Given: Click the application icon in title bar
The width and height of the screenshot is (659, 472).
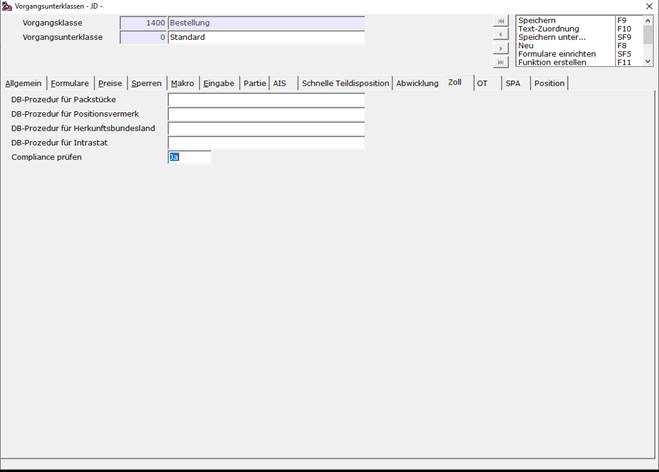Looking at the screenshot, I should click(x=7, y=6).
